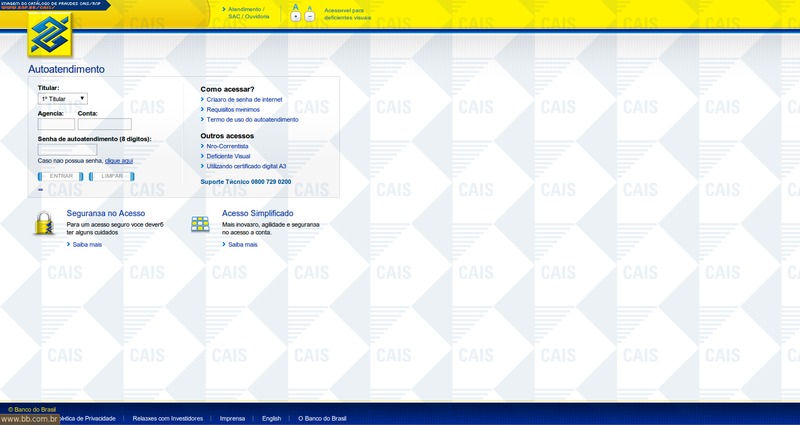Image resolution: width=800 pixels, height=425 pixels.
Task: Open Atendimento / SAC / Ouvidoria link
Action: (248, 13)
